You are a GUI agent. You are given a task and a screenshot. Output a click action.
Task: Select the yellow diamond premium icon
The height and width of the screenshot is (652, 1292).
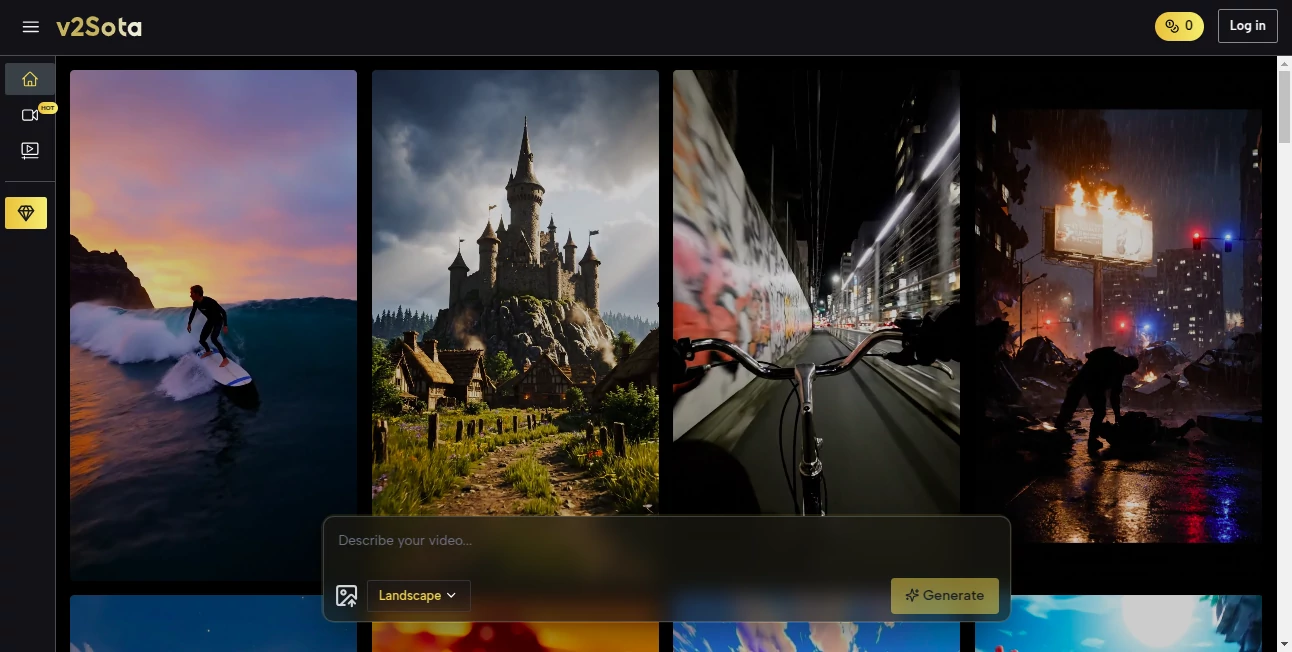pos(26,212)
